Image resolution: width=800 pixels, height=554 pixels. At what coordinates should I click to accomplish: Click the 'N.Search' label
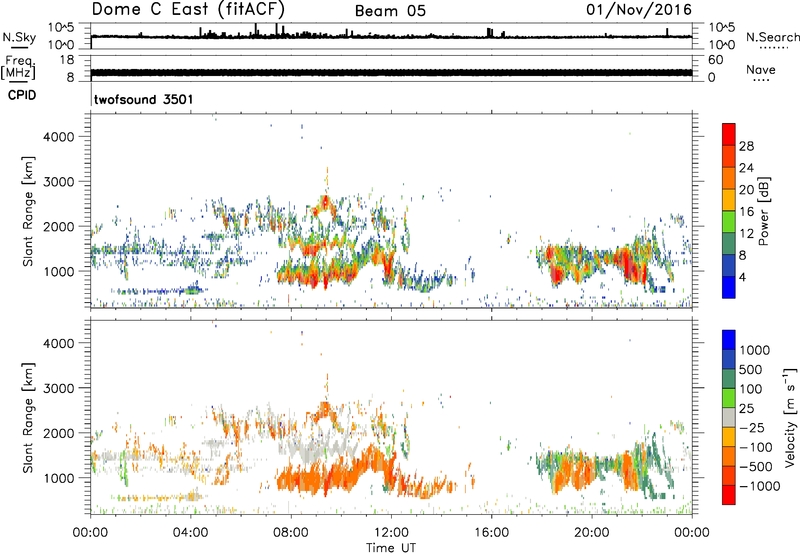coord(772,37)
